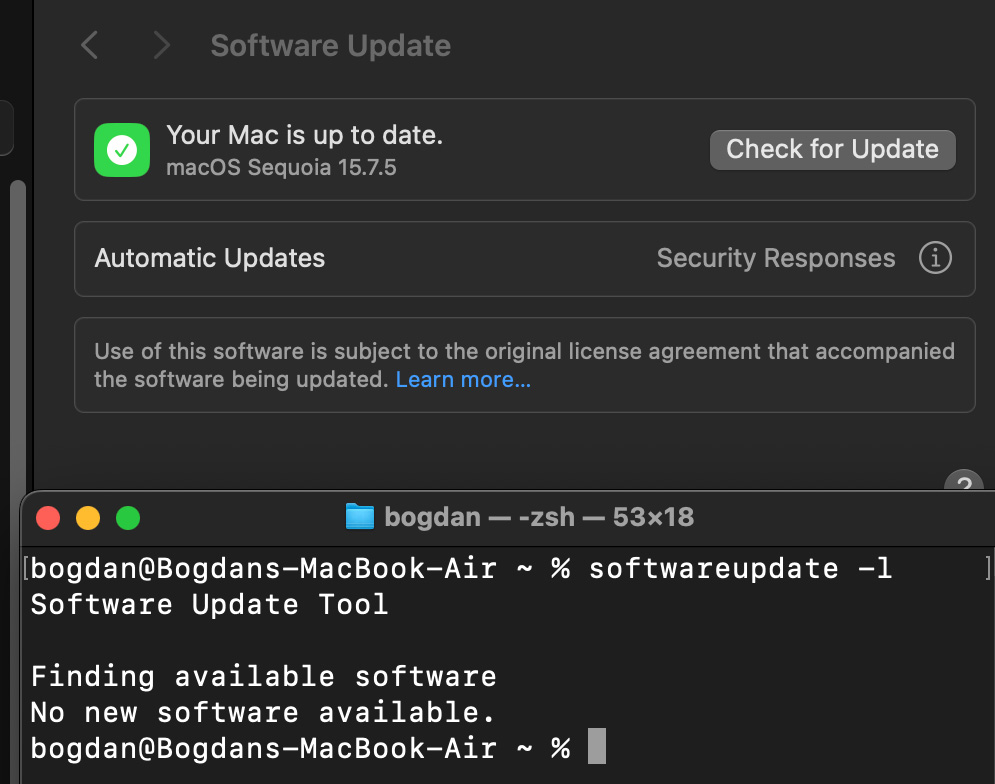Image resolution: width=995 pixels, height=784 pixels.
Task: Click the Terminal prompt cursor block
Action: pyautogui.click(x=596, y=746)
